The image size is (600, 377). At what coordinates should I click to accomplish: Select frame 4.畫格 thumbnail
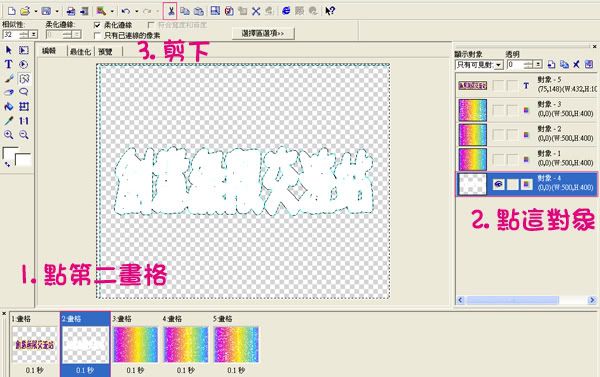[x=186, y=344]
